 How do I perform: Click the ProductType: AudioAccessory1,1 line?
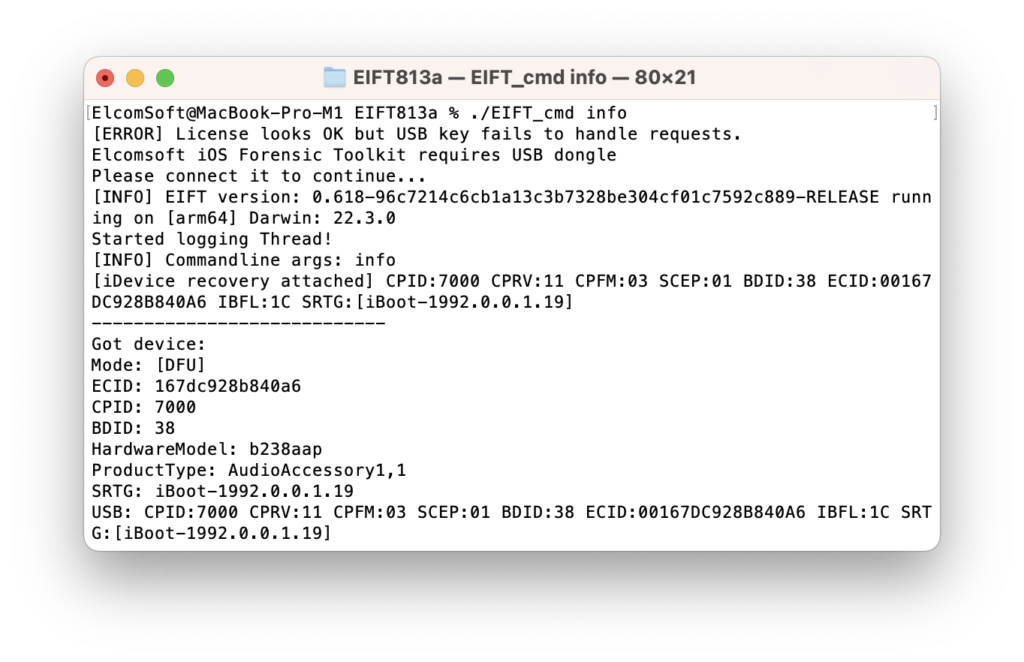coord(249,470)
